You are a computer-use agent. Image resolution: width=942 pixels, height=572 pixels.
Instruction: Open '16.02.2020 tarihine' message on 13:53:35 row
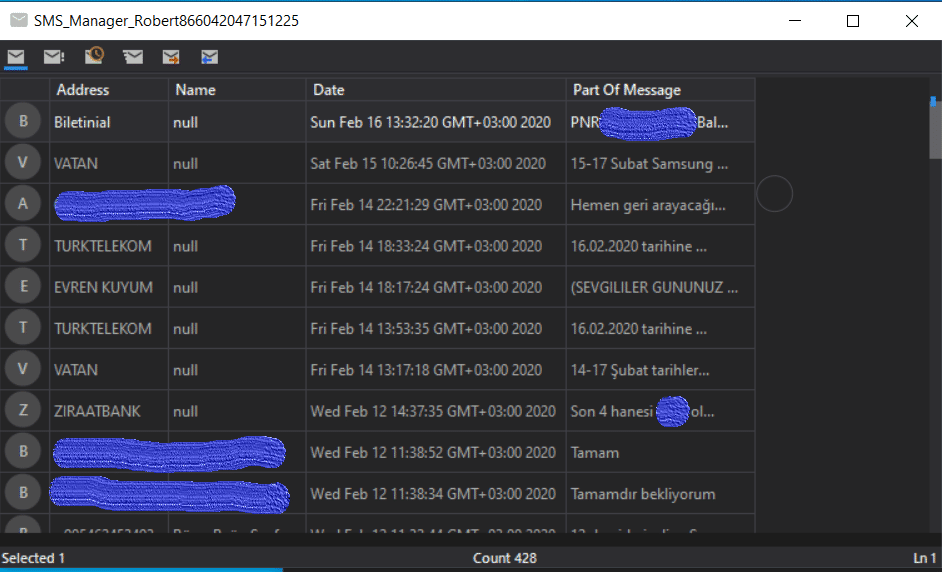coord(660,329)
